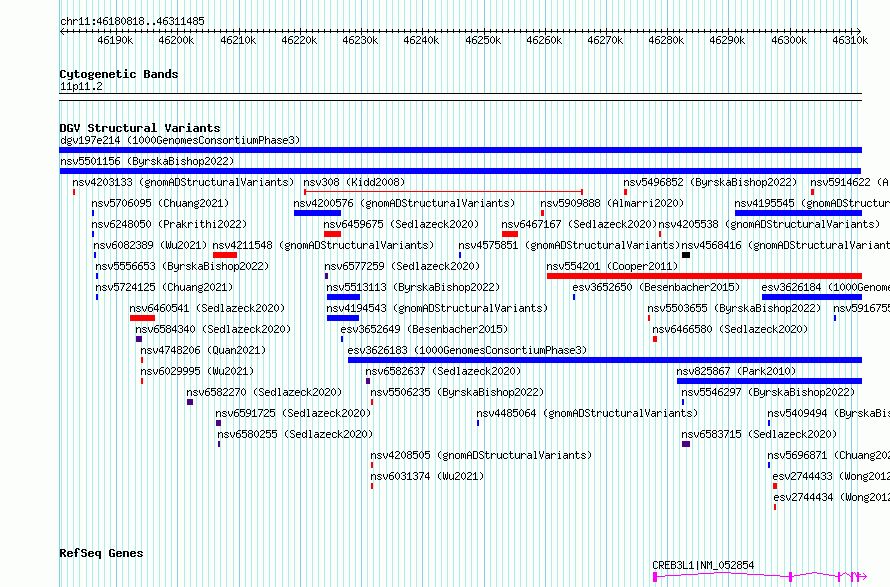The height and width of the screenshot is (587, 890).
Task: Open nsv6582637 (Sedlazeck2020) label
Action: (x=443, y=371)
